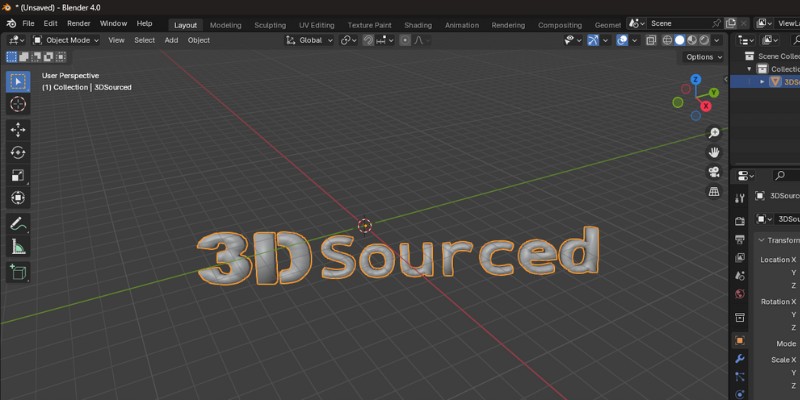
Task: Open the Render menu
Action: [x=79, y=23]
